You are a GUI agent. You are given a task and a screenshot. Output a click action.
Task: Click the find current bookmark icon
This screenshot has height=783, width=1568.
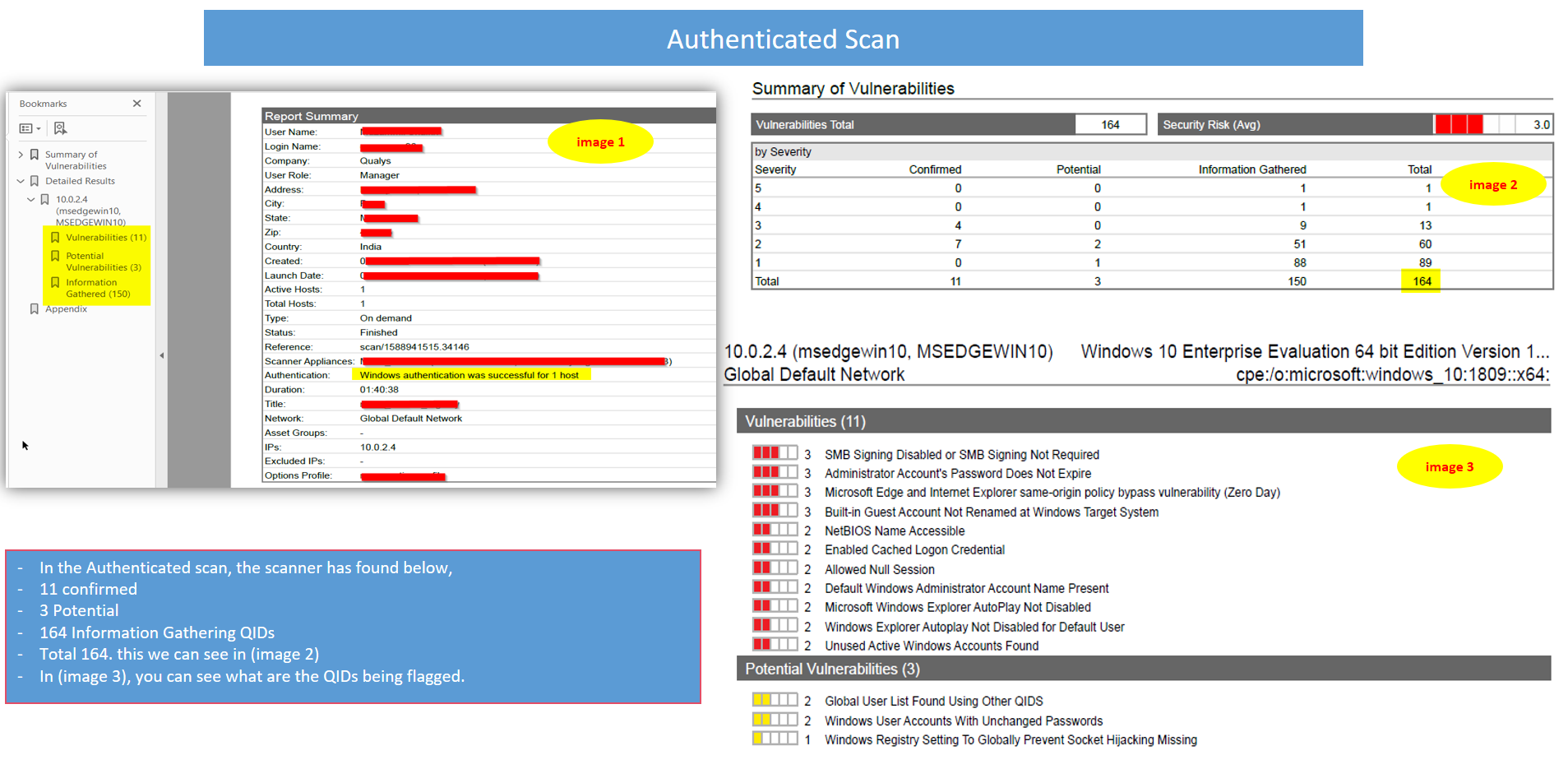[60, 128]
